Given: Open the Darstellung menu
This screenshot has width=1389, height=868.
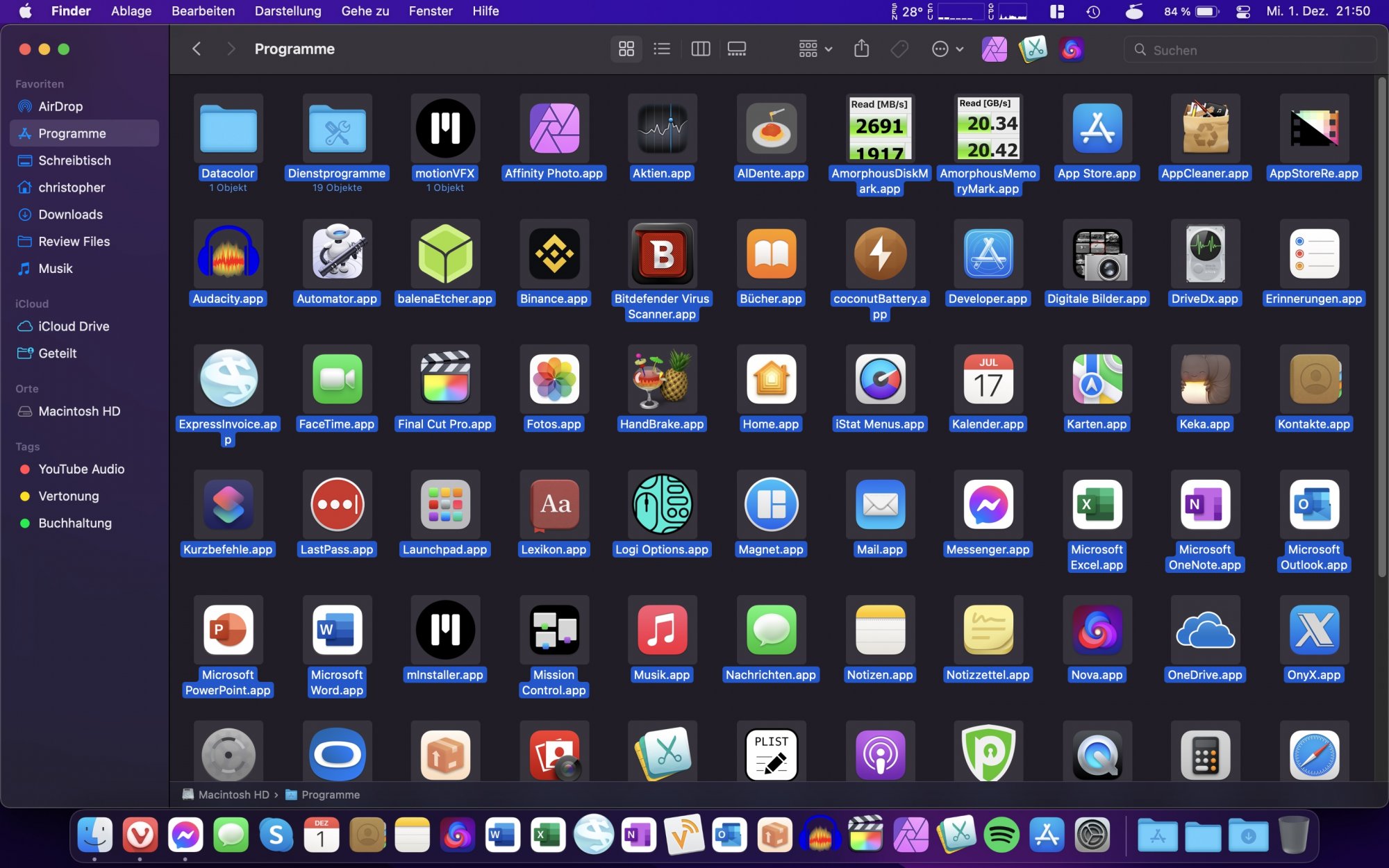Looking at the screenshot, I should (x=288, y=11).
